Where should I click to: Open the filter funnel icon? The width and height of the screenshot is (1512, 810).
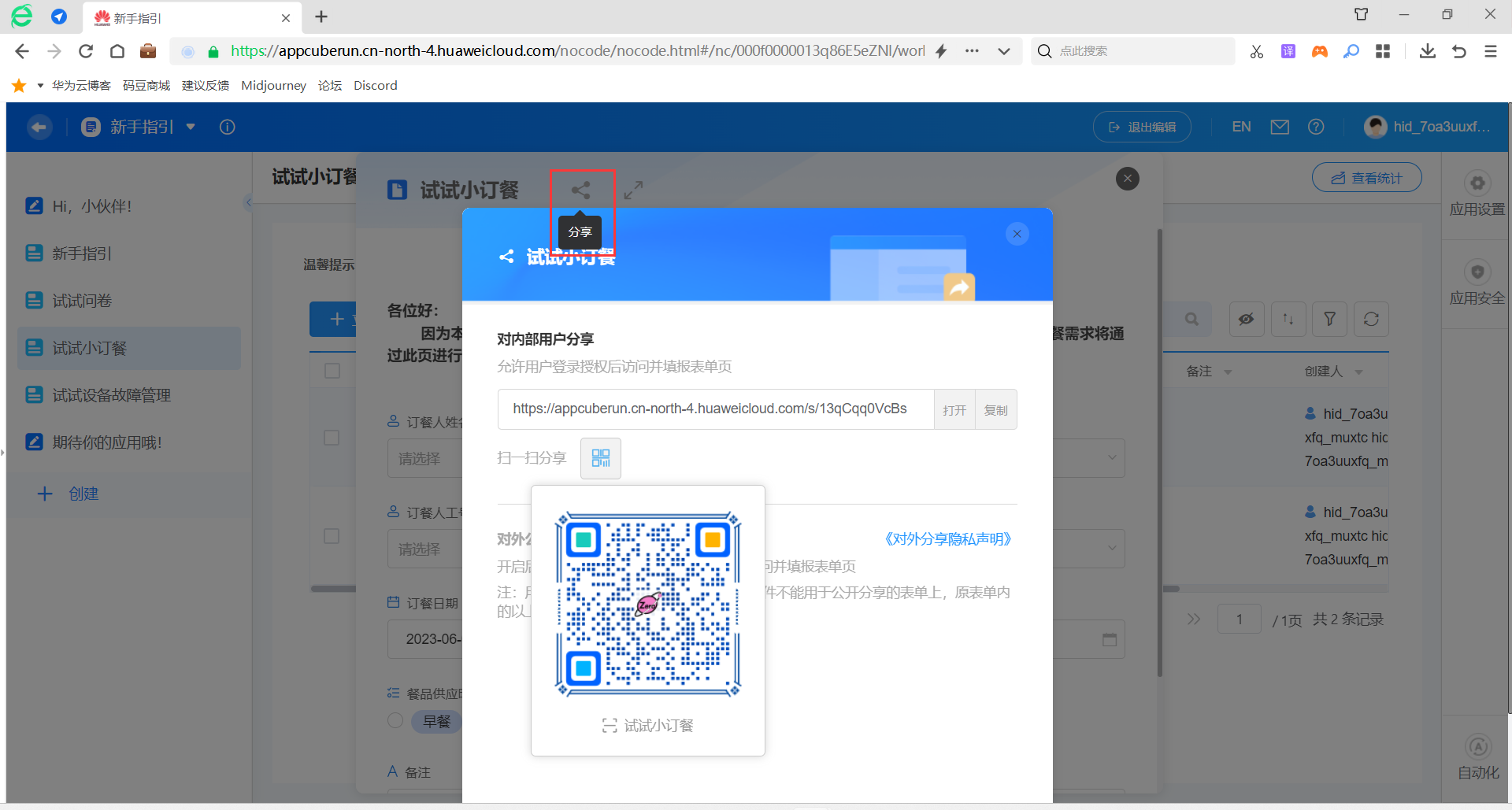(x=1330, y=320)
